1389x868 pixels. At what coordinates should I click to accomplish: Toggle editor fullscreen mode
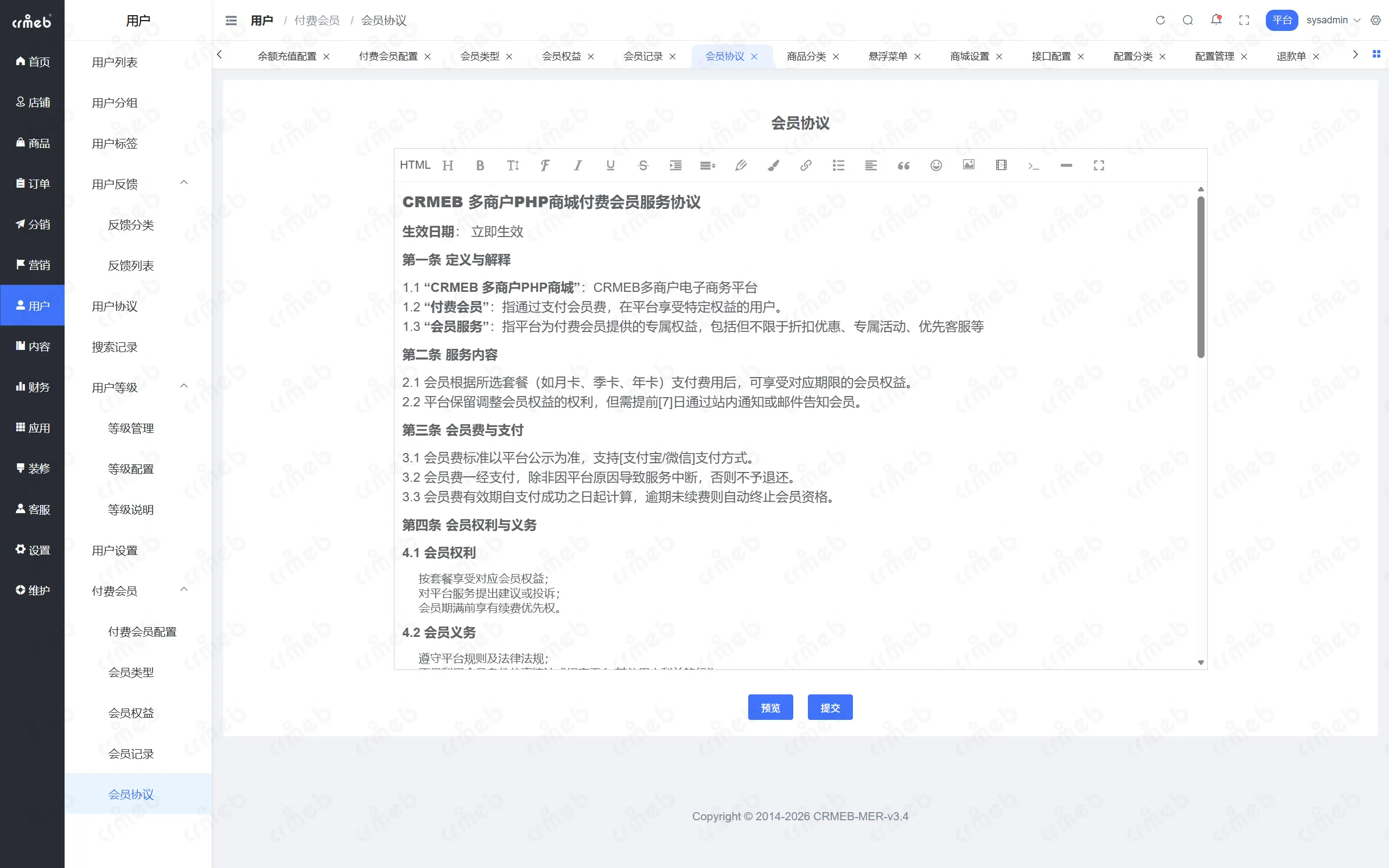(1099, 166)
